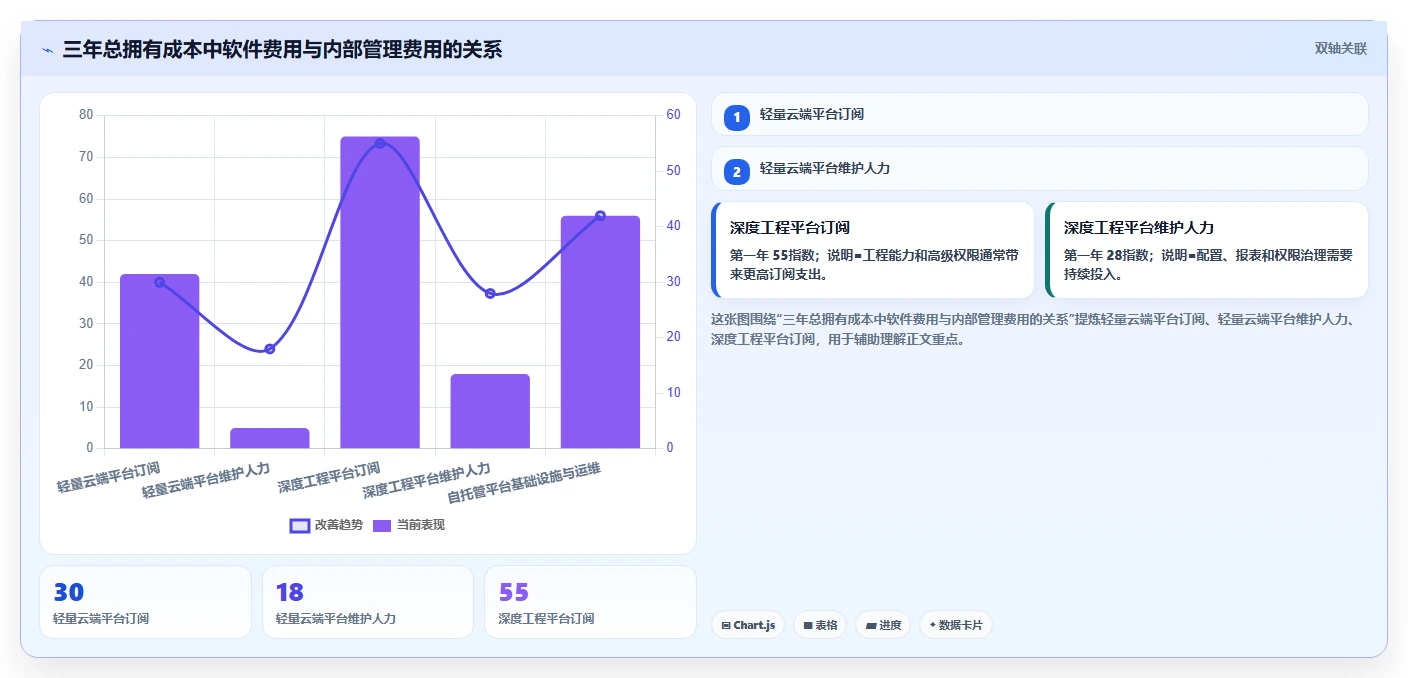Click the stat card showing 55

click(x=590, y=602)
